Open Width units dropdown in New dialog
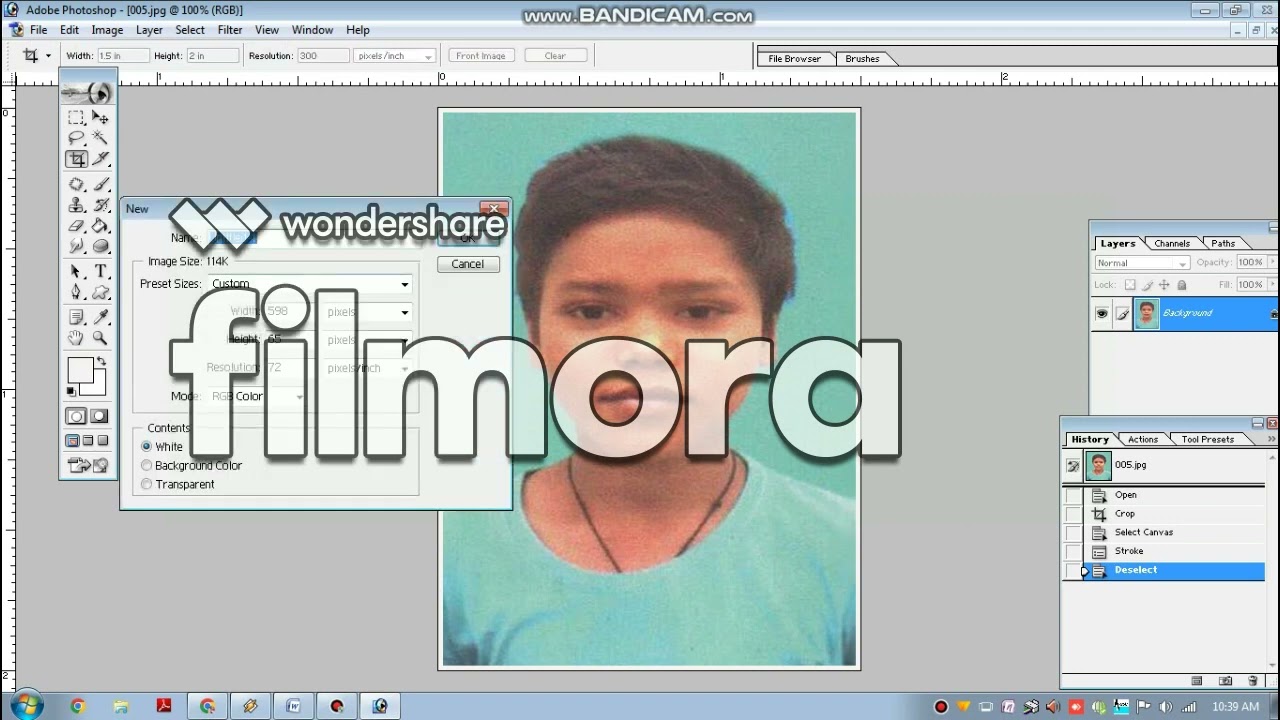The width and height of the screenshot is (1280, 720). (x=404, y=313)
